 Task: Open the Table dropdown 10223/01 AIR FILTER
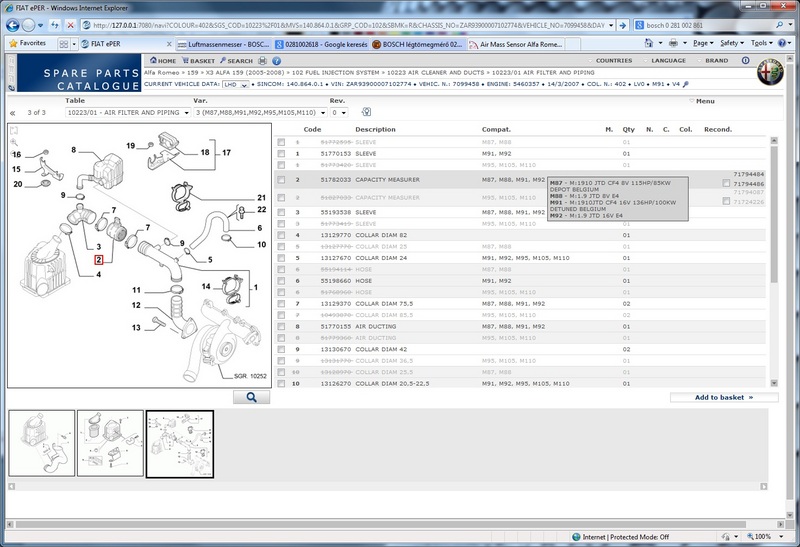[x=128, y=112]
